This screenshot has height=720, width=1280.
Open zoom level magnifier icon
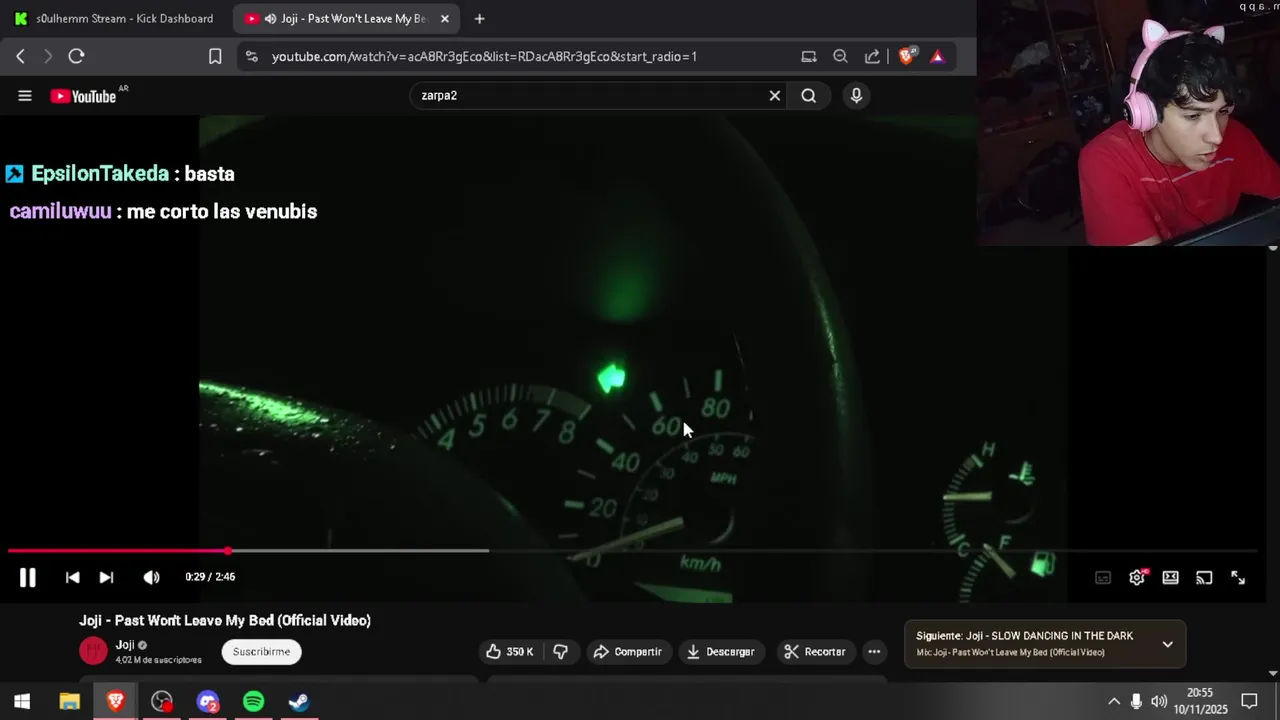tap(841, 57)
